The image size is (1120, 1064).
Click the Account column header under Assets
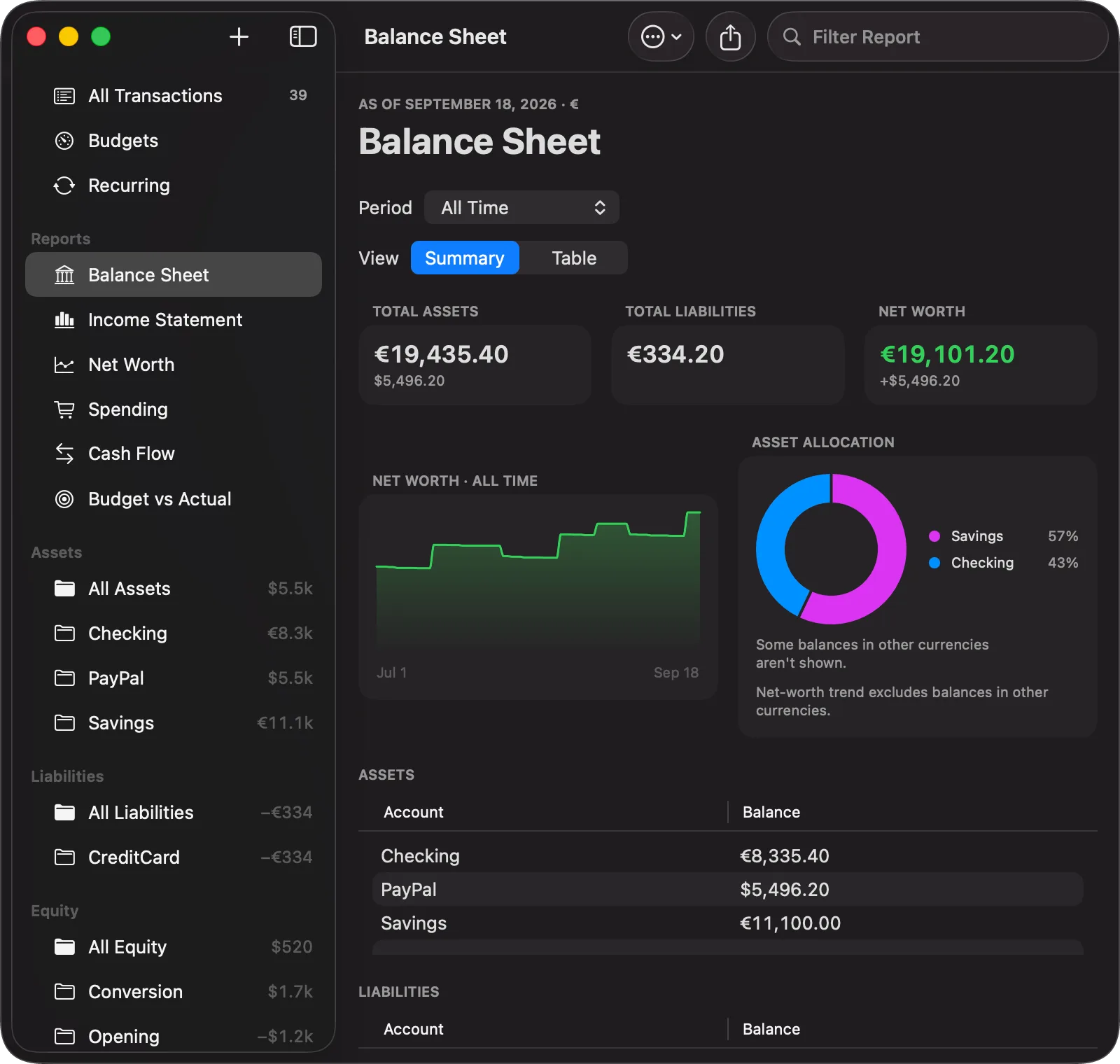(x=414, y=812)
